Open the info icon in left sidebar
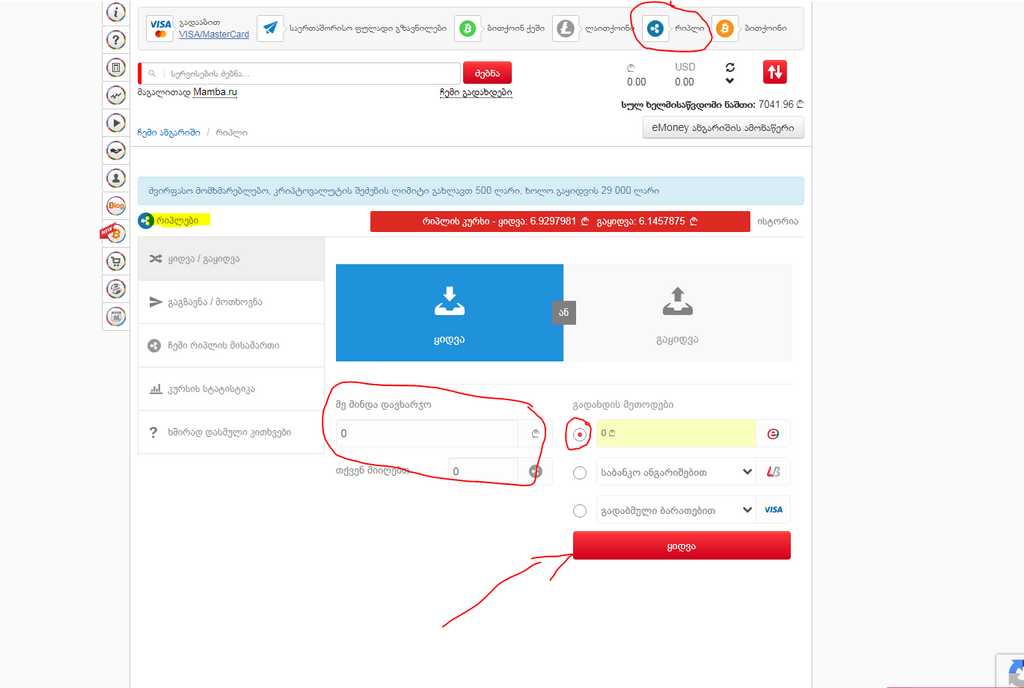1024x688 pixels. 116,12
